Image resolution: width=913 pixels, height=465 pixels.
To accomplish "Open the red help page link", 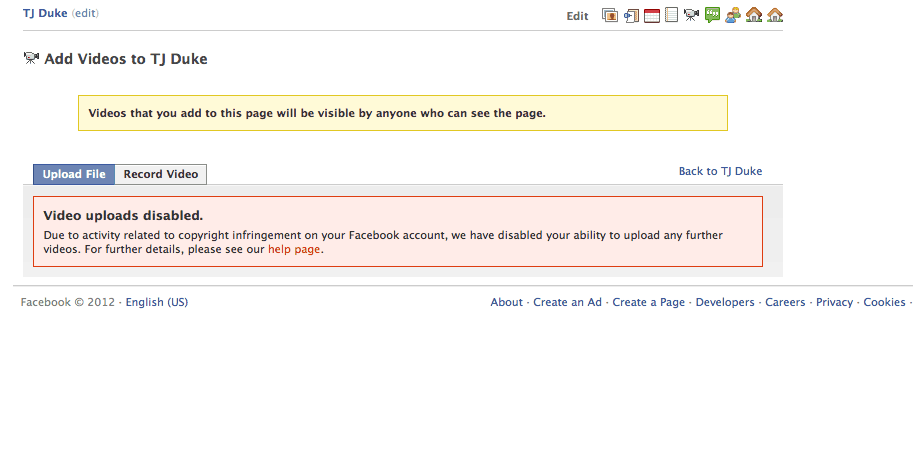I will (294, 249).
